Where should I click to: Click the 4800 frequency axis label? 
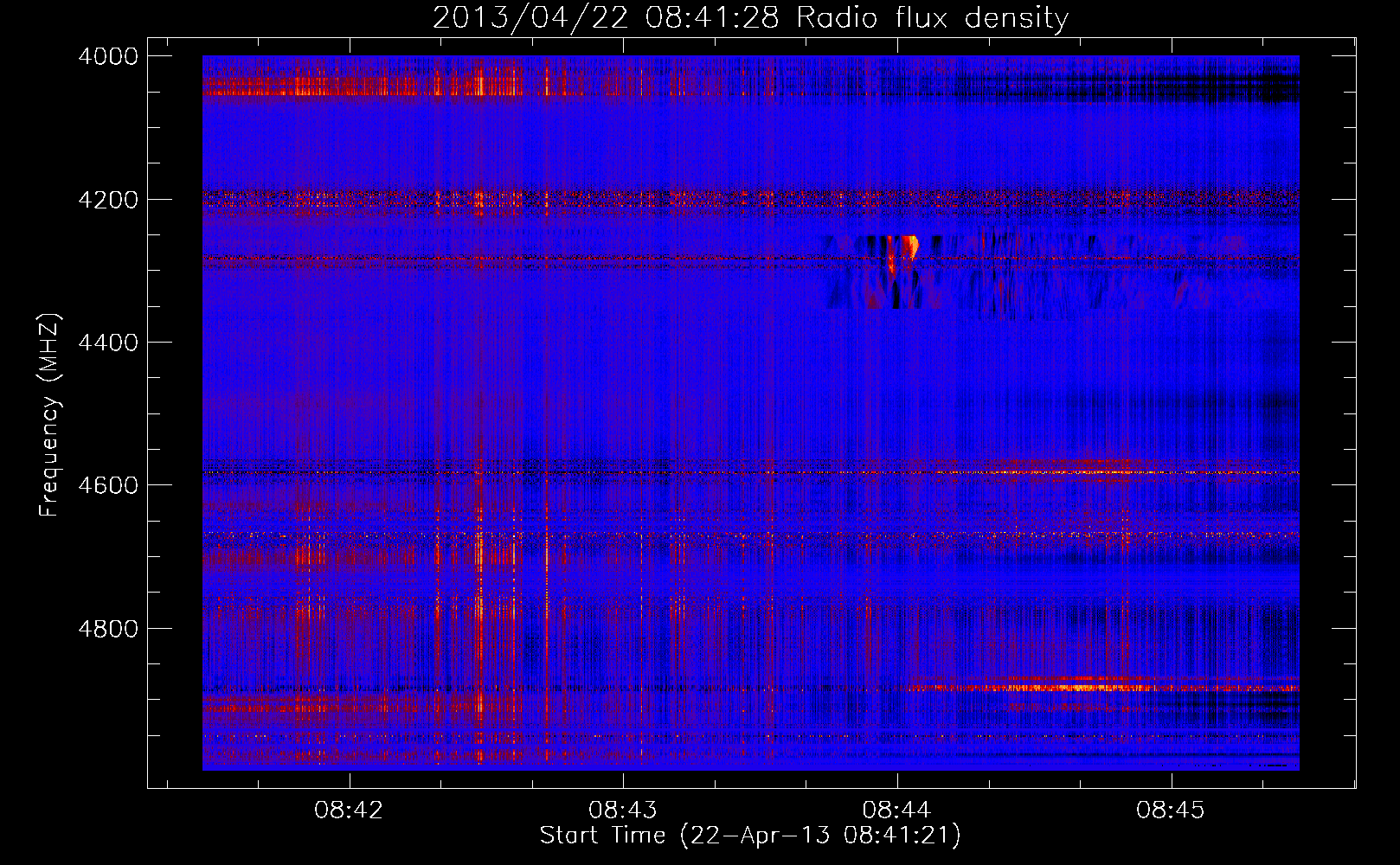108,629
